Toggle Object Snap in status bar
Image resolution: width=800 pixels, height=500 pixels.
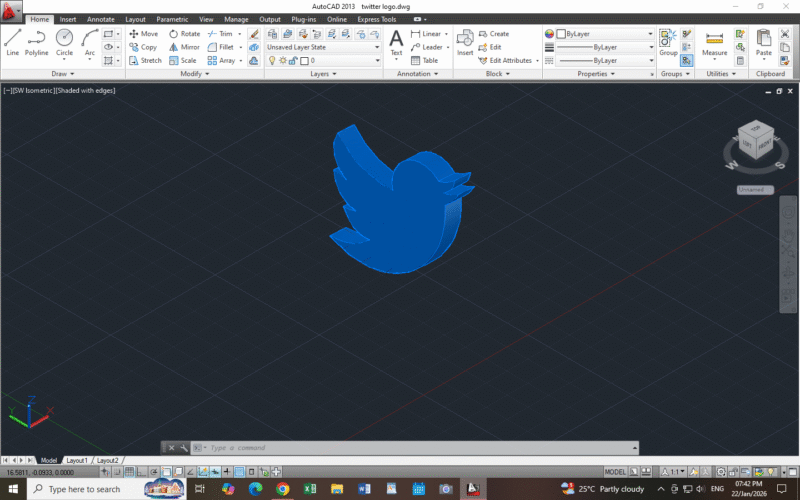tap(166, 472)
